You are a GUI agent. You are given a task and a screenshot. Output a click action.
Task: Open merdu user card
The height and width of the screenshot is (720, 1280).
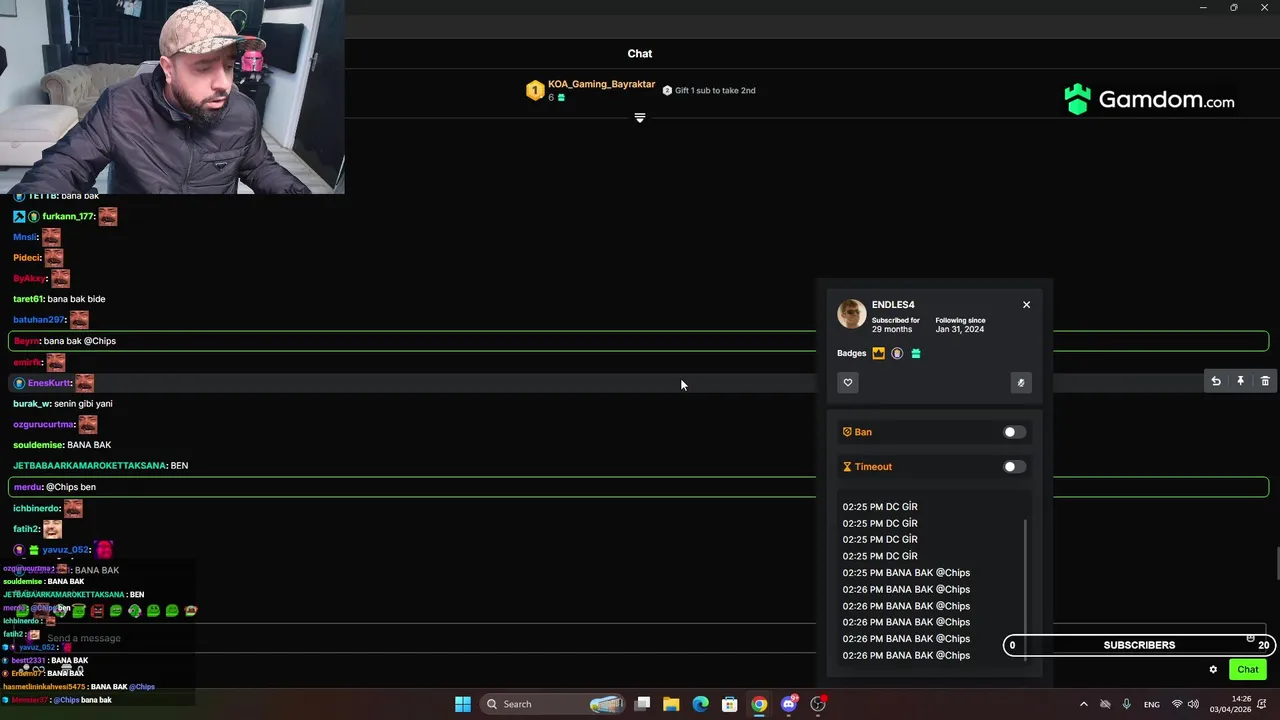(28, 487)
